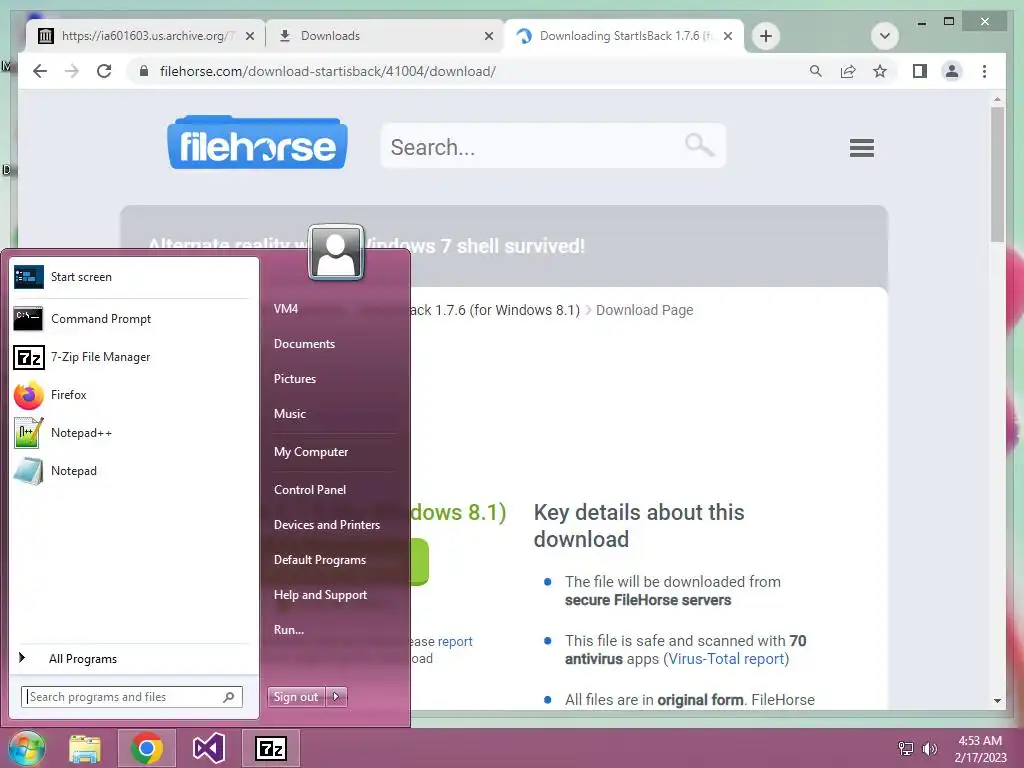1024x768 pixels.
Task: Open Help and Support
Action: click(320, 595)
